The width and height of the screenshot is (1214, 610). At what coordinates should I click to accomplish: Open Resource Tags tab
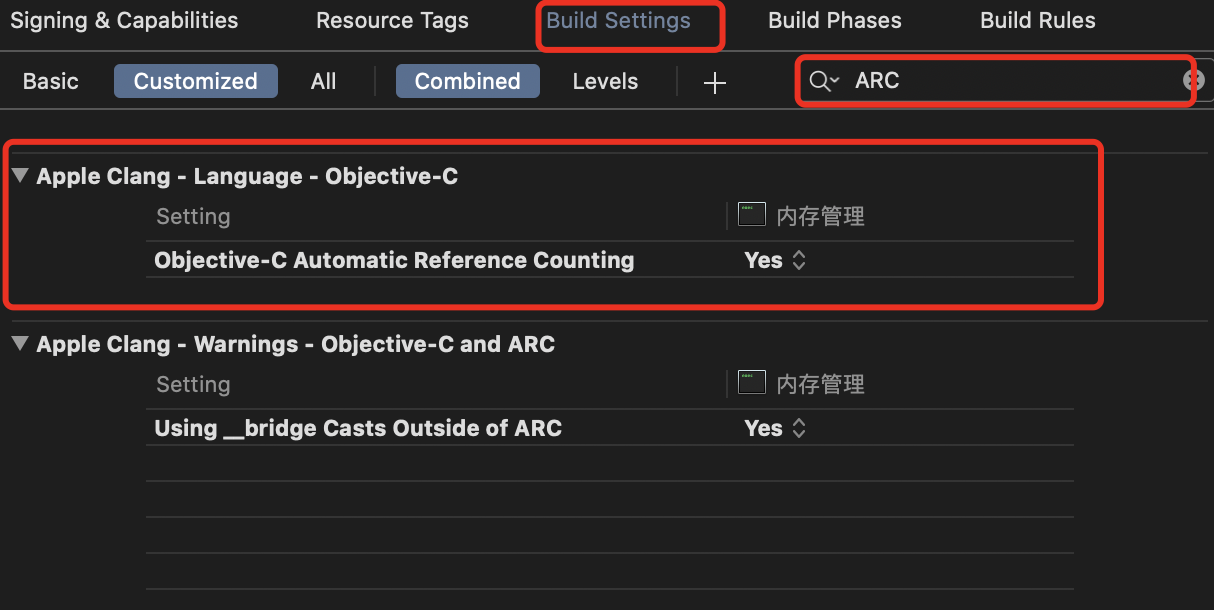point(392,20)
